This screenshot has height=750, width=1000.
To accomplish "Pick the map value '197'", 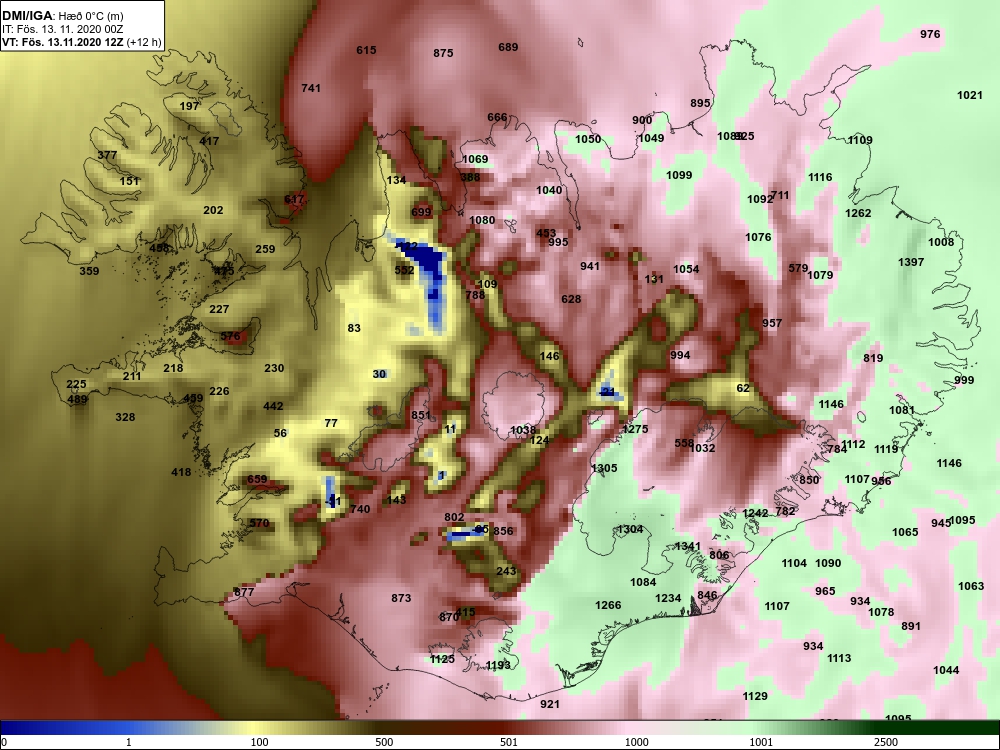I will click(x=189, y=106).
